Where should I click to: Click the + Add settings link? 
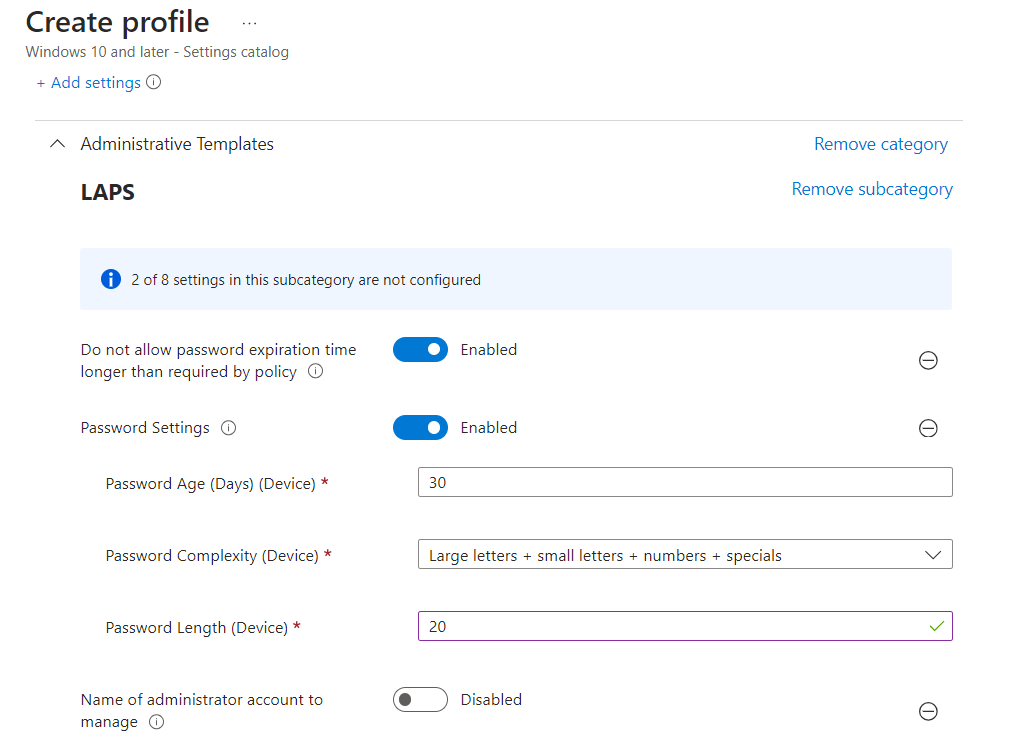88,83
